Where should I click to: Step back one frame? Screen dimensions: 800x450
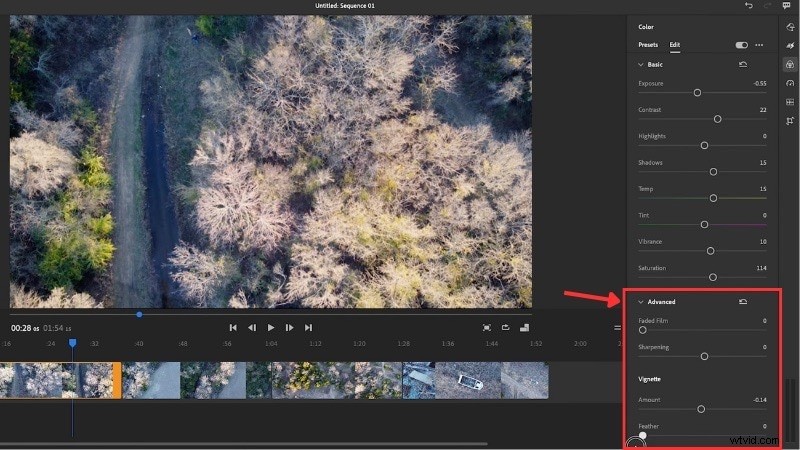pyautogui.click(x=252, y=328)
